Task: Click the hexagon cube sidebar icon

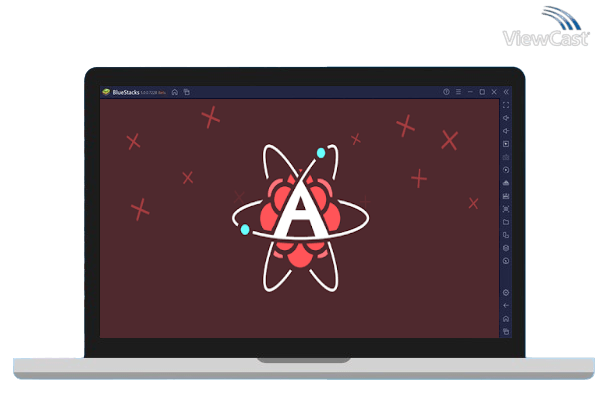Action: point(506,248)
